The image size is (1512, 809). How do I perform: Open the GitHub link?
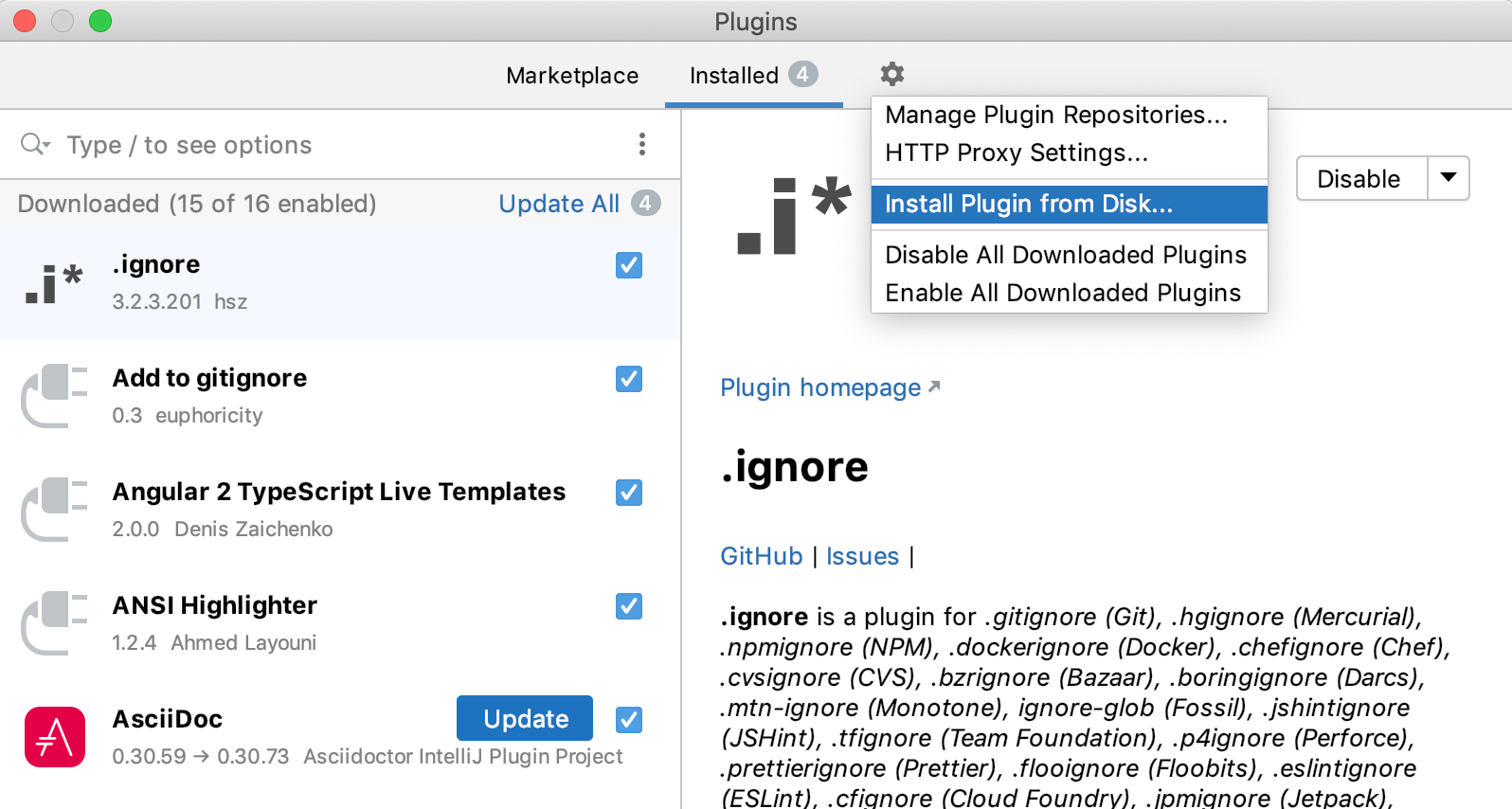coord(761,556)
